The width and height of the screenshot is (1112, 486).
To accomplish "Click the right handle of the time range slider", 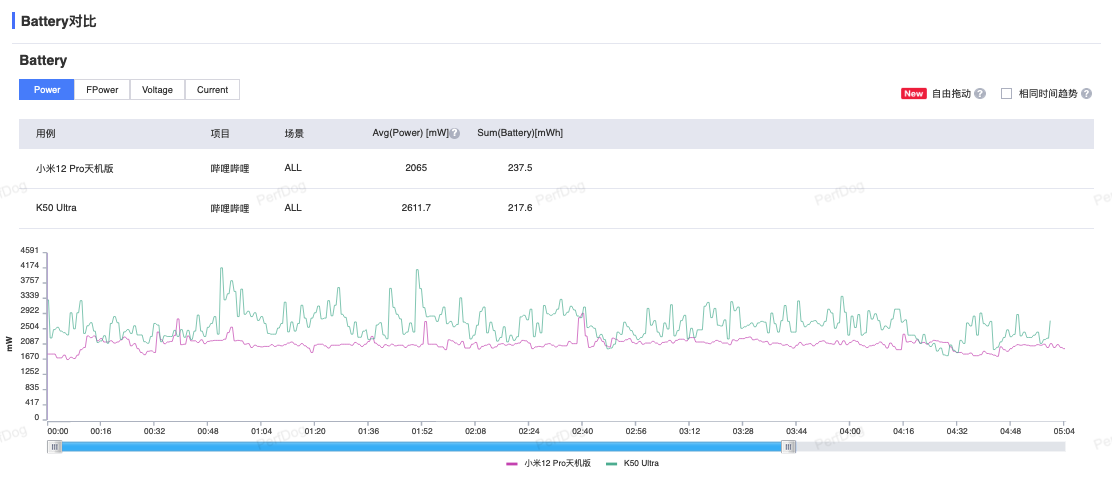I will coord(789,447).
